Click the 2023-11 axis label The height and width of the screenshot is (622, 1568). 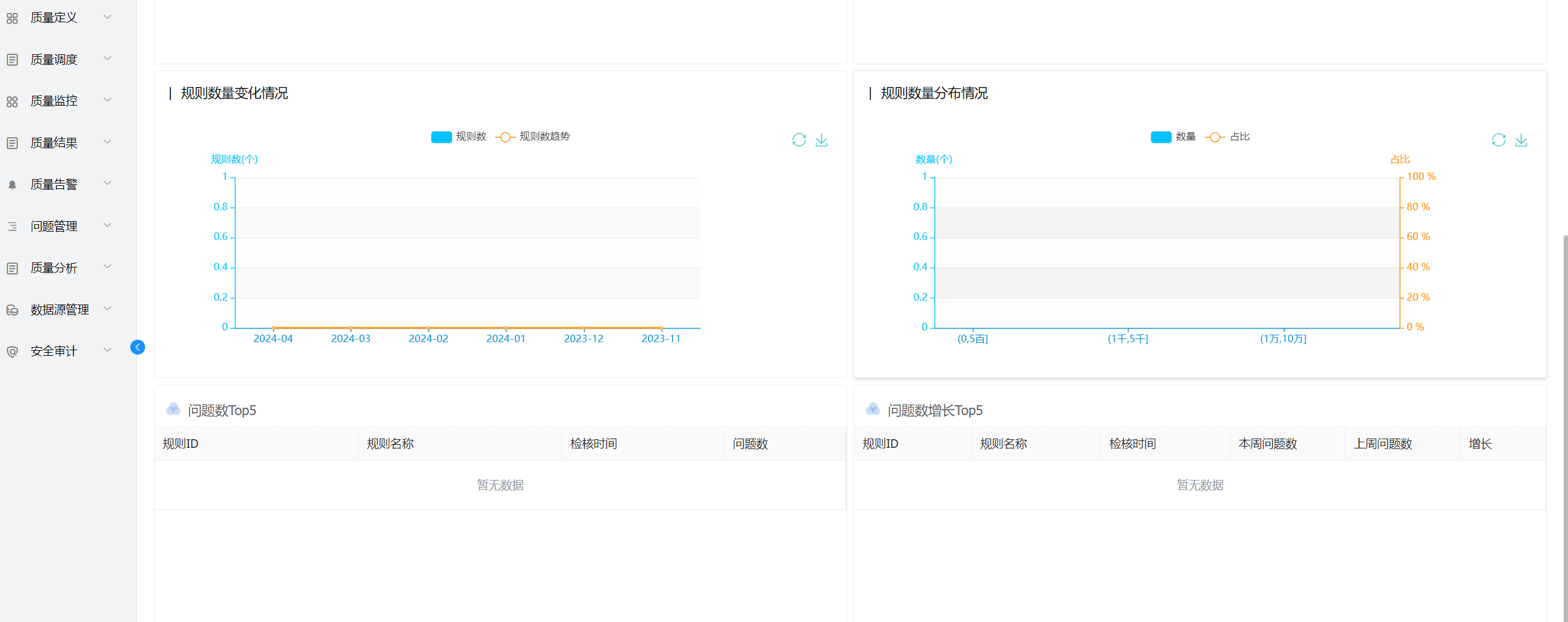pos(661,338)
